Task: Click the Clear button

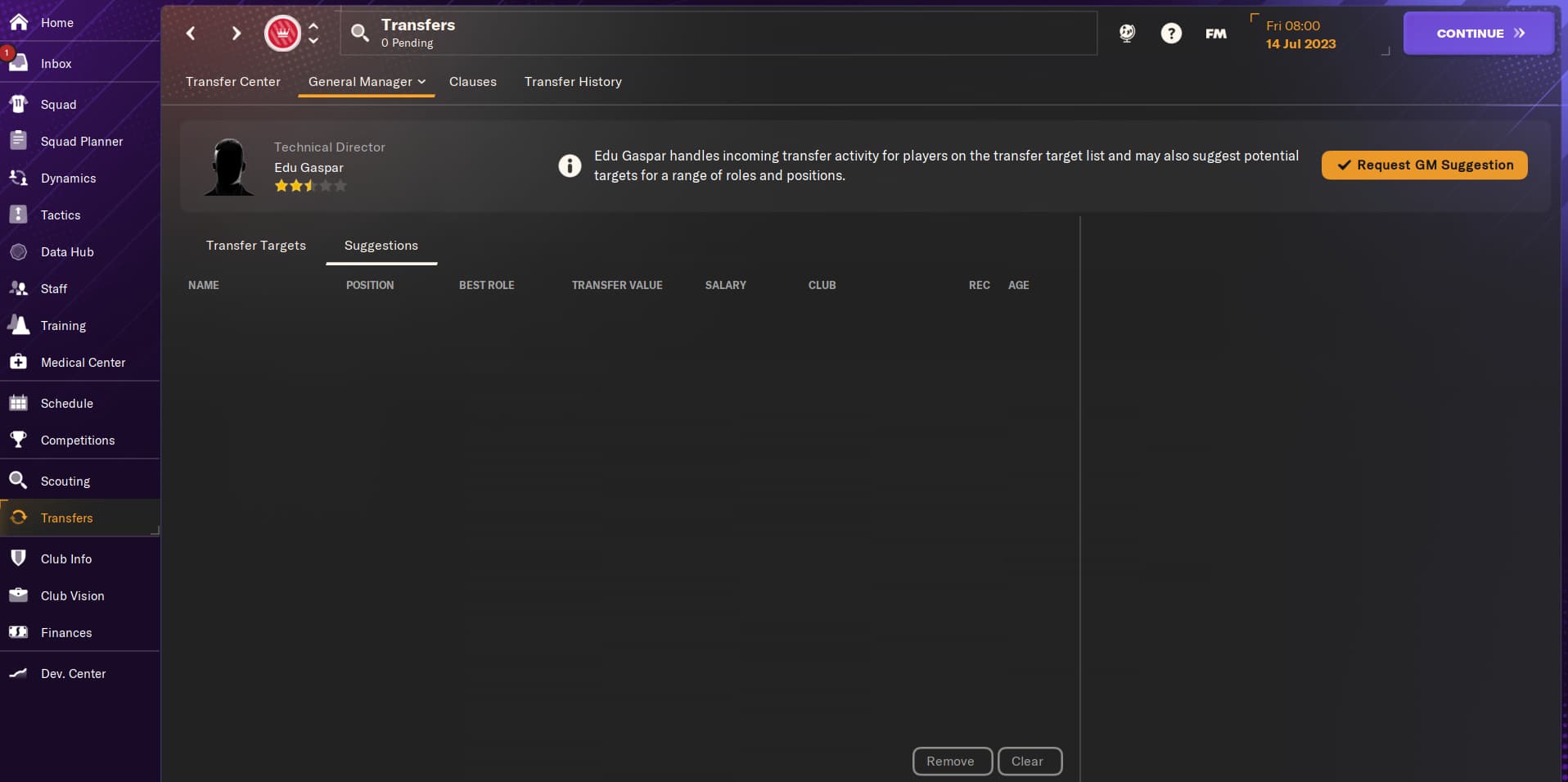Action: point(1030,761)
